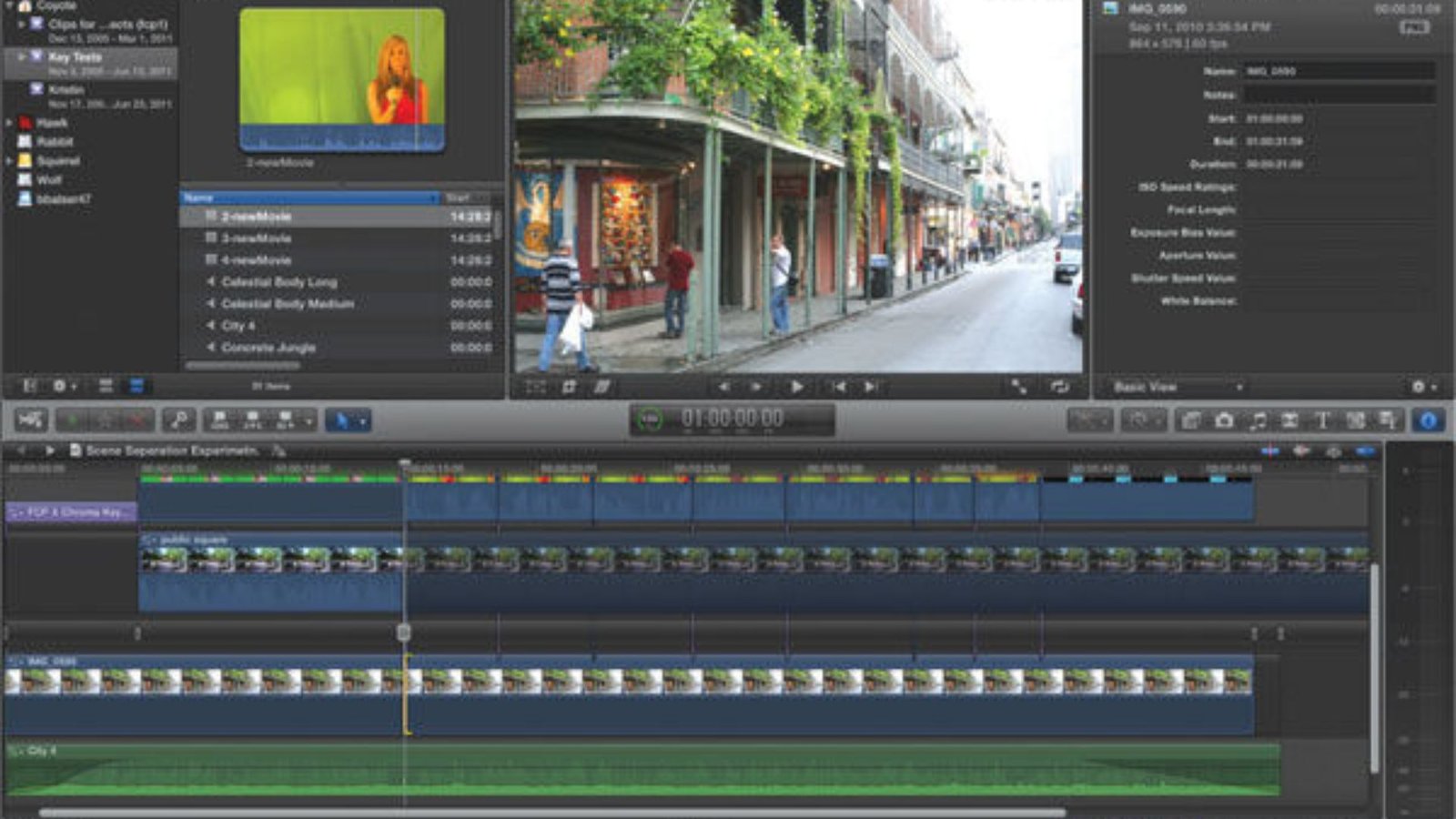This screenshot has width=1456, height=819.
Task: Open the event browser gear action menu
Action: pos(64,386)
